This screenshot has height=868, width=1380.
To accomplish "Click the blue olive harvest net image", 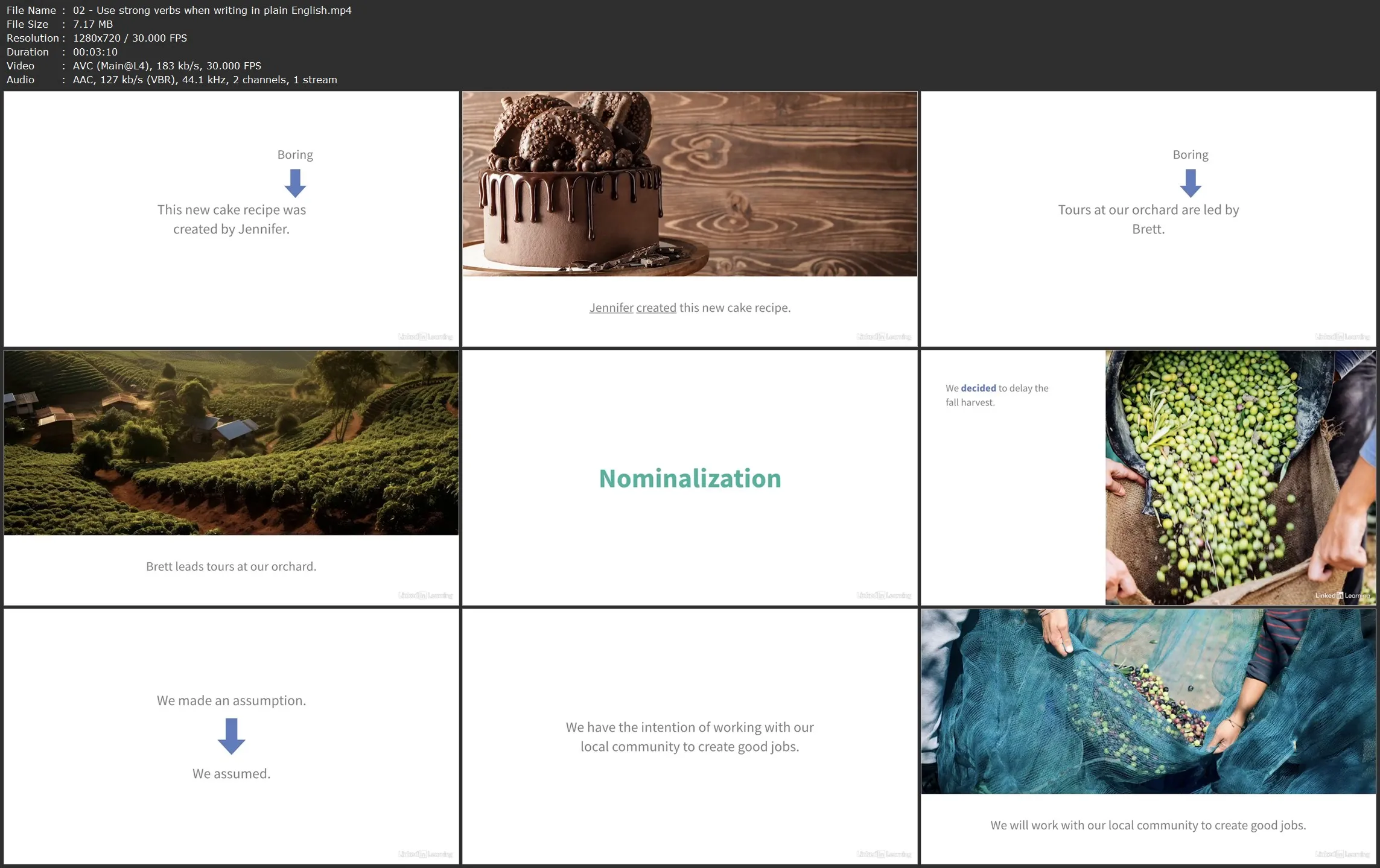I will (x=1148, y=701).
